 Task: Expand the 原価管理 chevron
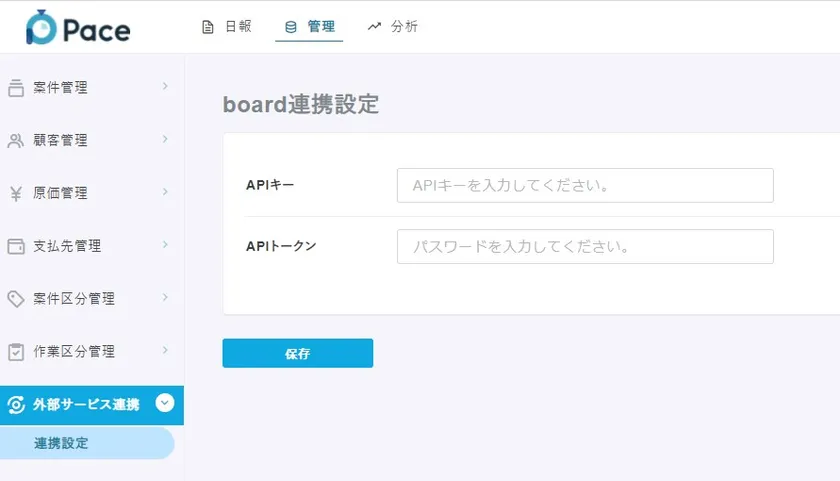[x=165, y=192]
